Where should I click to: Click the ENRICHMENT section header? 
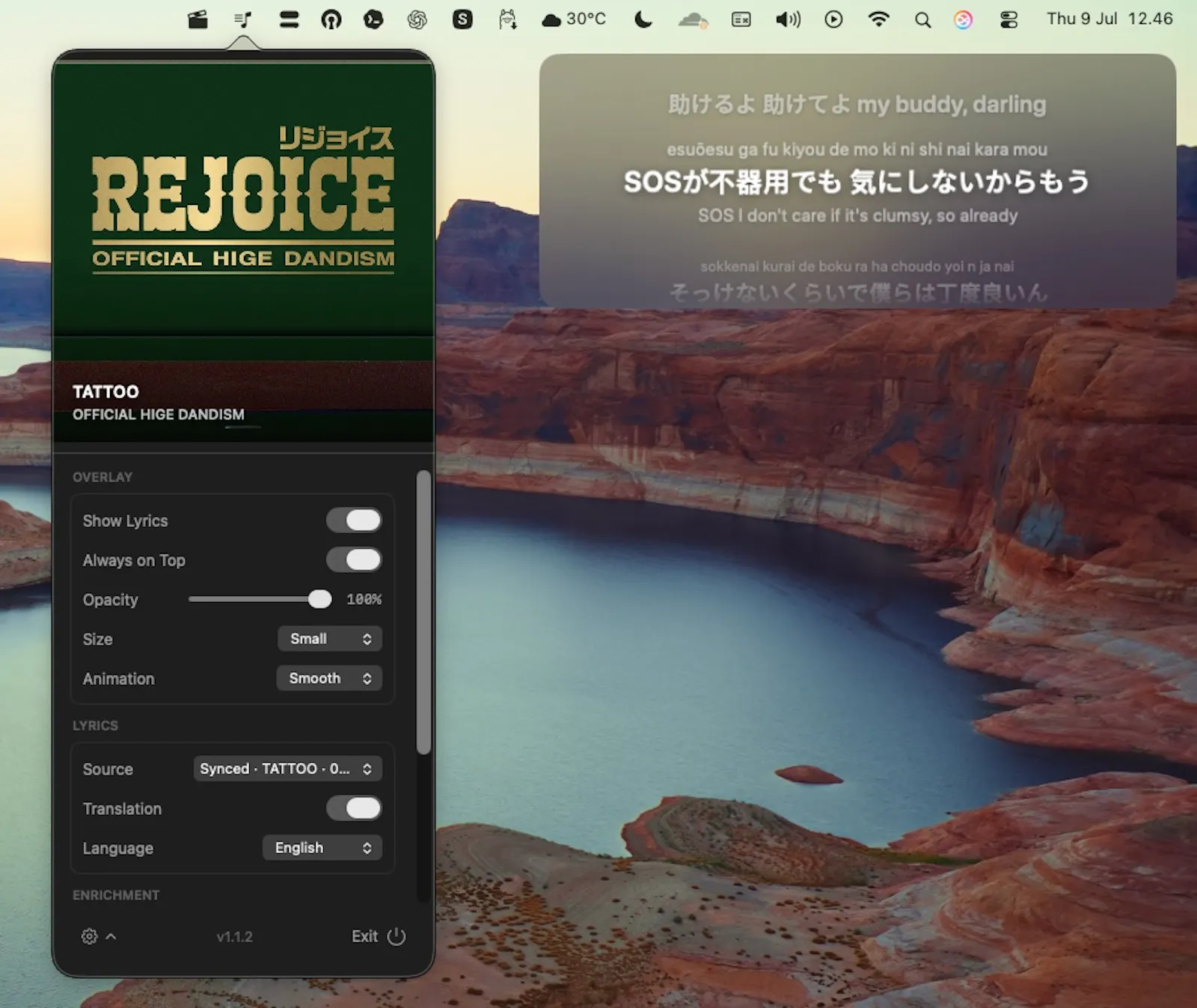click(116, 895)
